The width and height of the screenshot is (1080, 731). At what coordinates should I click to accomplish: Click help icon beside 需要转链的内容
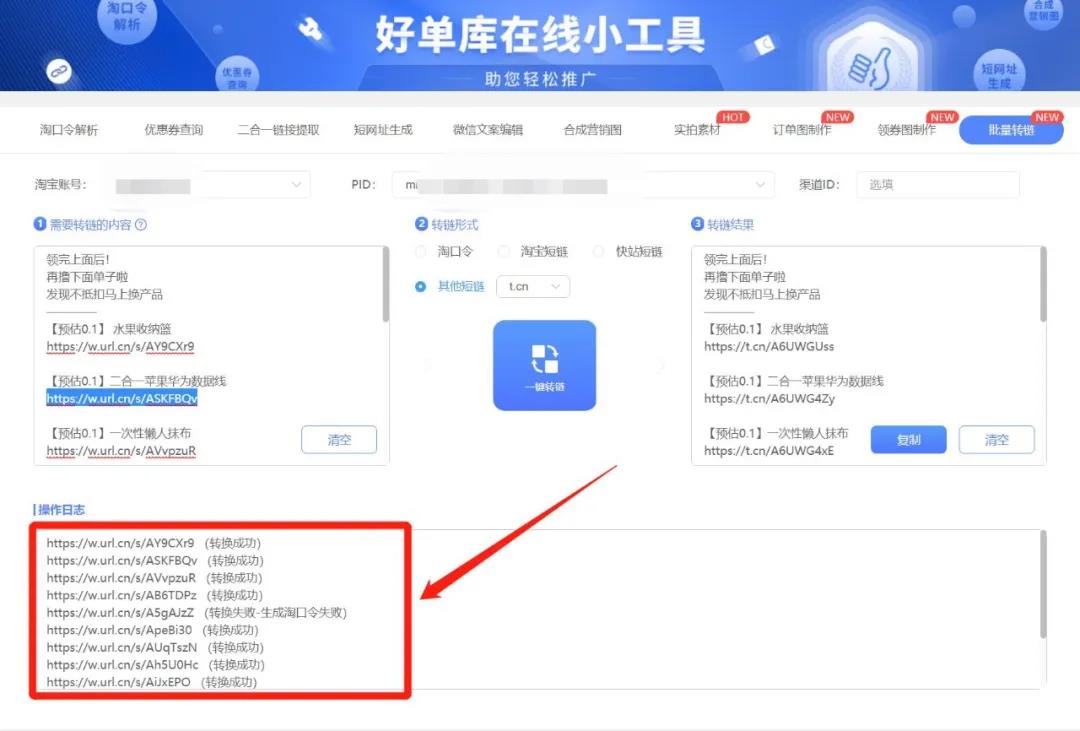141,225
